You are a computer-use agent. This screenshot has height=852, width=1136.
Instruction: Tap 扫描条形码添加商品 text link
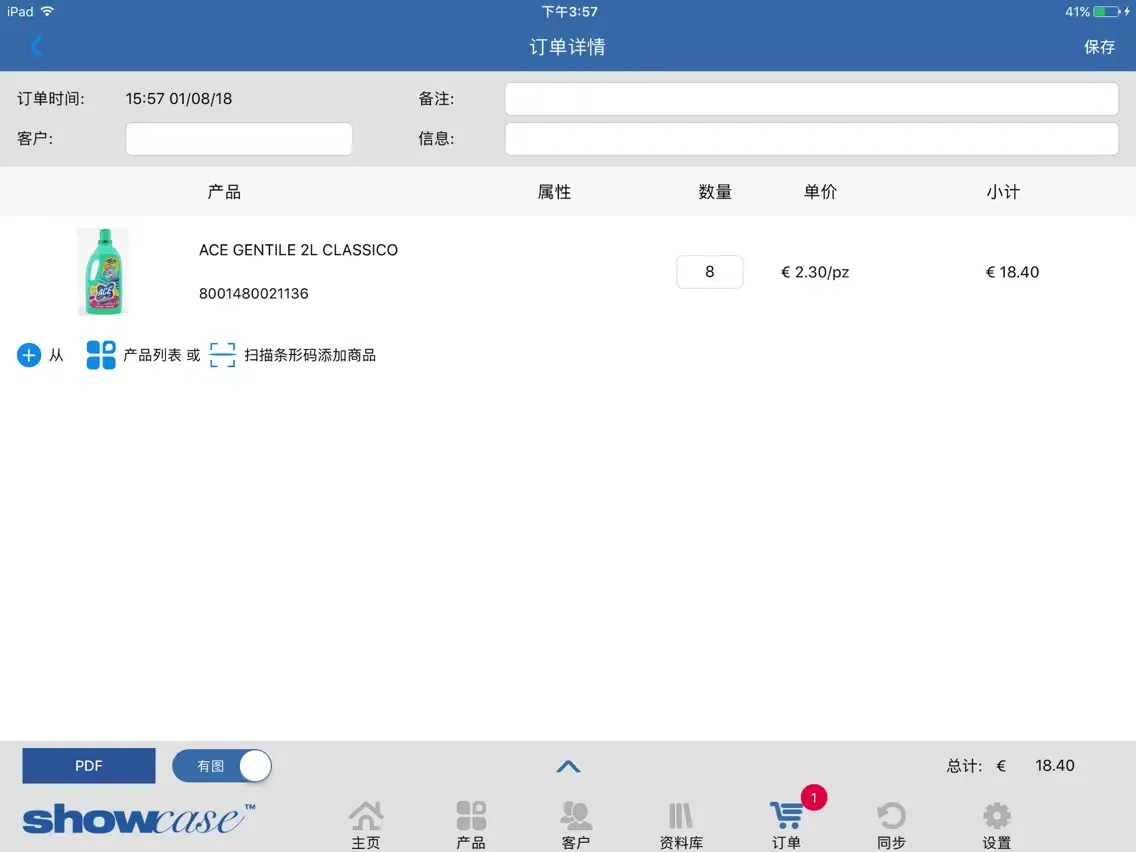click(x=310, y=355)
